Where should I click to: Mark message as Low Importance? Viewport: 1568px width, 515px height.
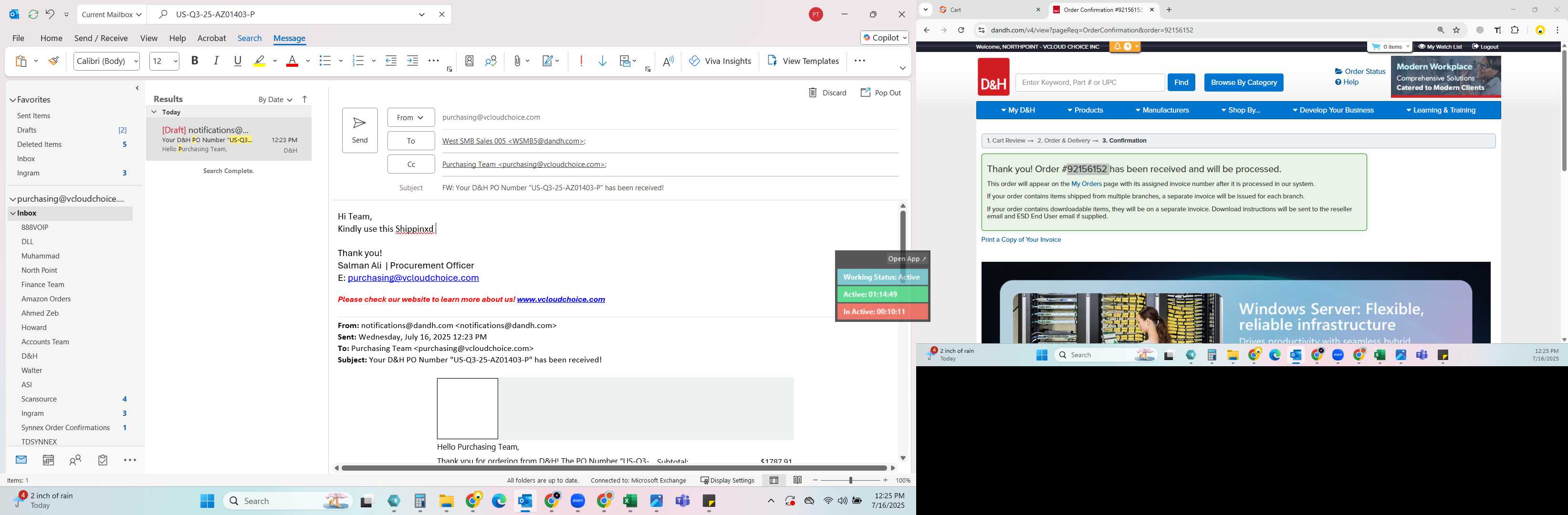603,61
